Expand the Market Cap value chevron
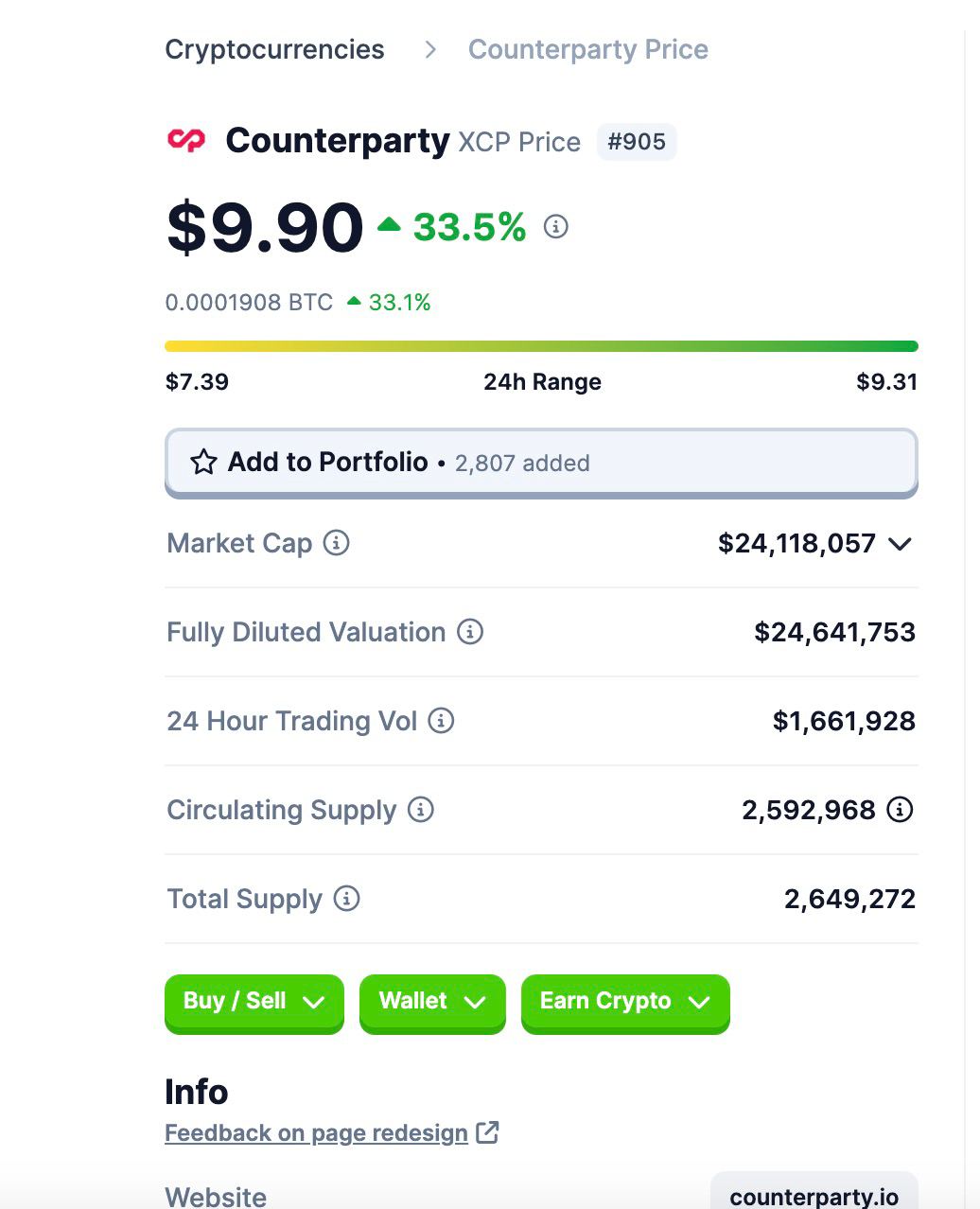The height and width of the screenshot is (1209, 980). tap(900, 544)
